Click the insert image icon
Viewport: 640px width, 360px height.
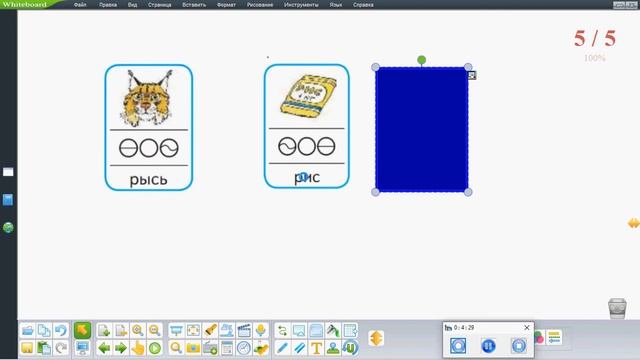pyautogui.click(x=299, y=330)
